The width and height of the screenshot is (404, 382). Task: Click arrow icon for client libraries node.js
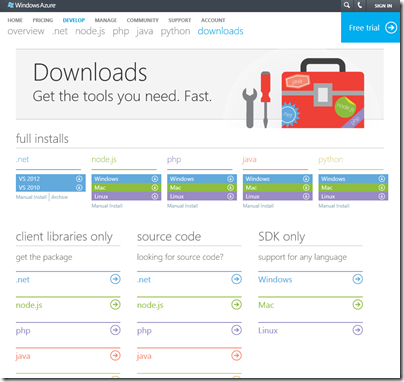pos(115,304)
